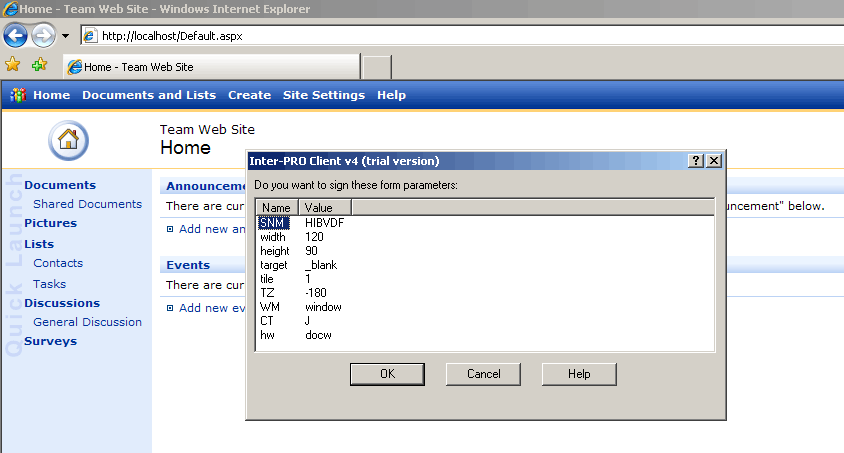This screenshot has width=844, height=453.
Task: Click the dialog's question mark help button
Action: [x=695, y=160]
